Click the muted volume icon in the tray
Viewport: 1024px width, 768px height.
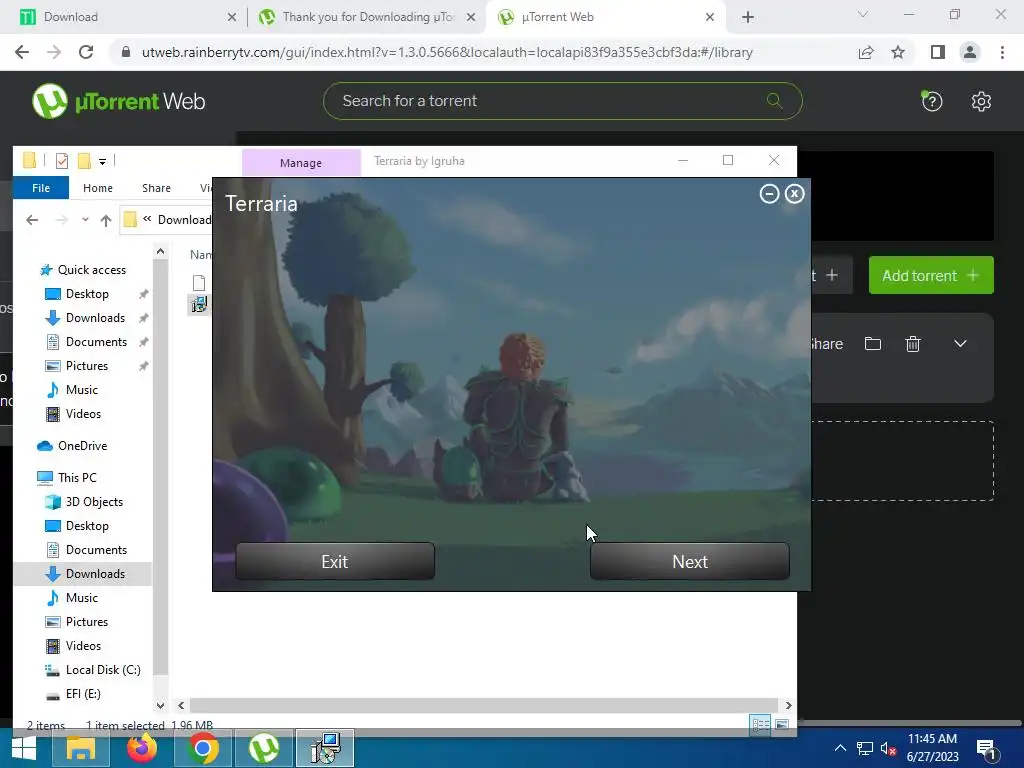(x=888, y=748)
